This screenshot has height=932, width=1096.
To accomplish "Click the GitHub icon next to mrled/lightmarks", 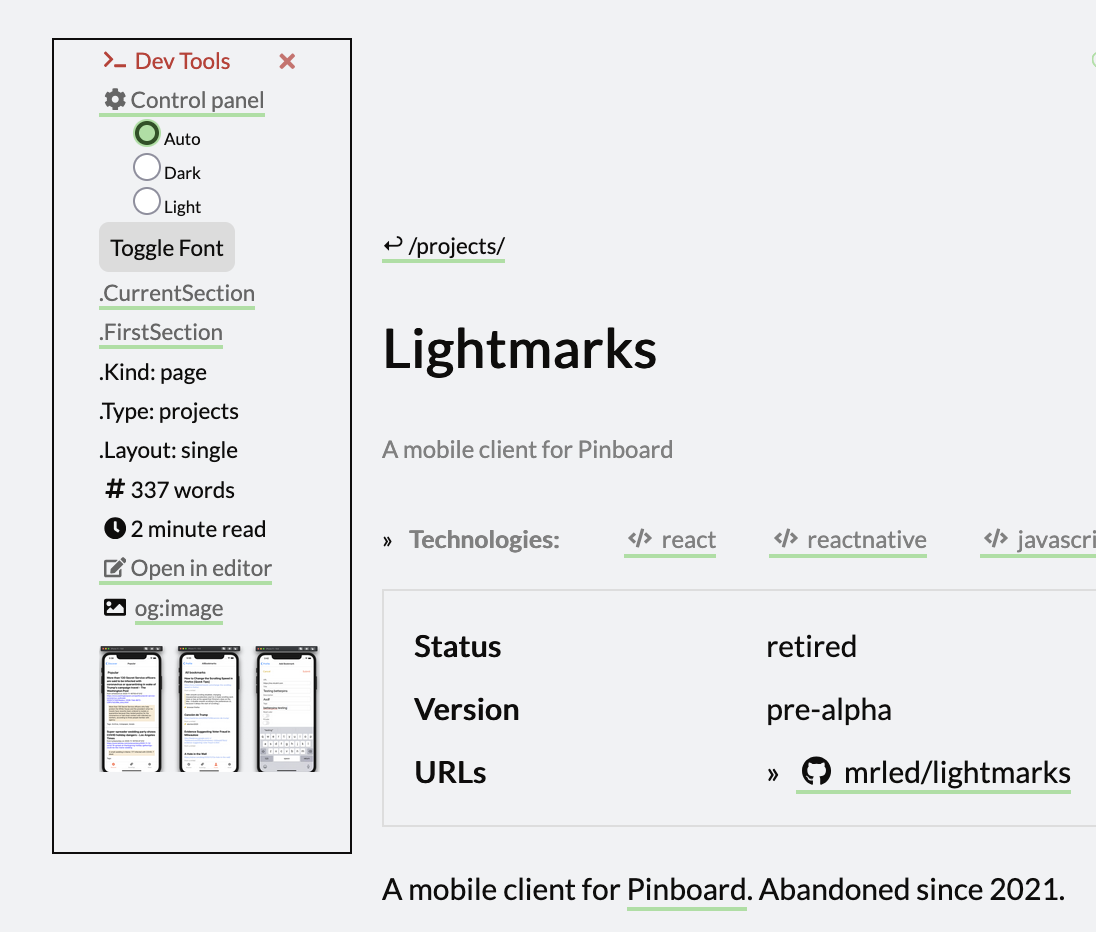I will (x=816, y=772).
